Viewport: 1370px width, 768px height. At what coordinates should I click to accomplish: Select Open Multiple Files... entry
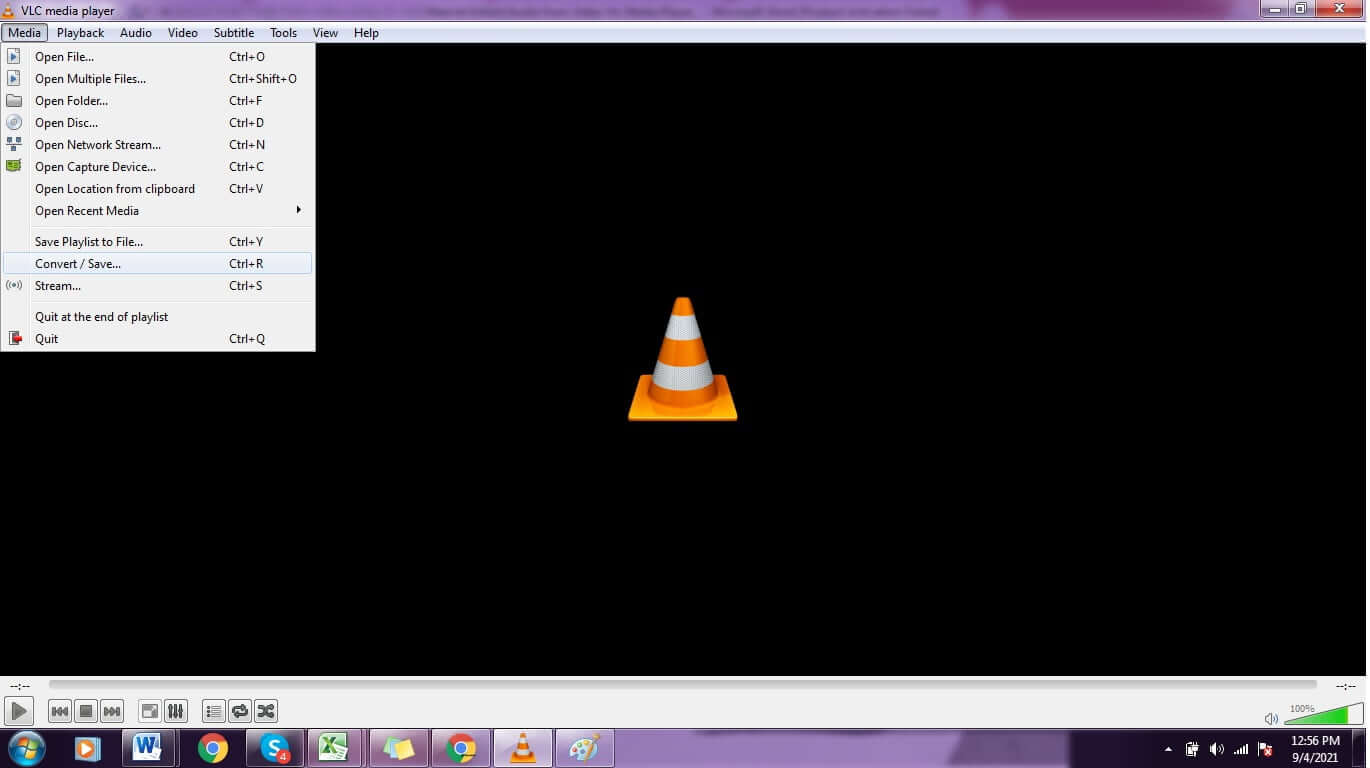158,79
